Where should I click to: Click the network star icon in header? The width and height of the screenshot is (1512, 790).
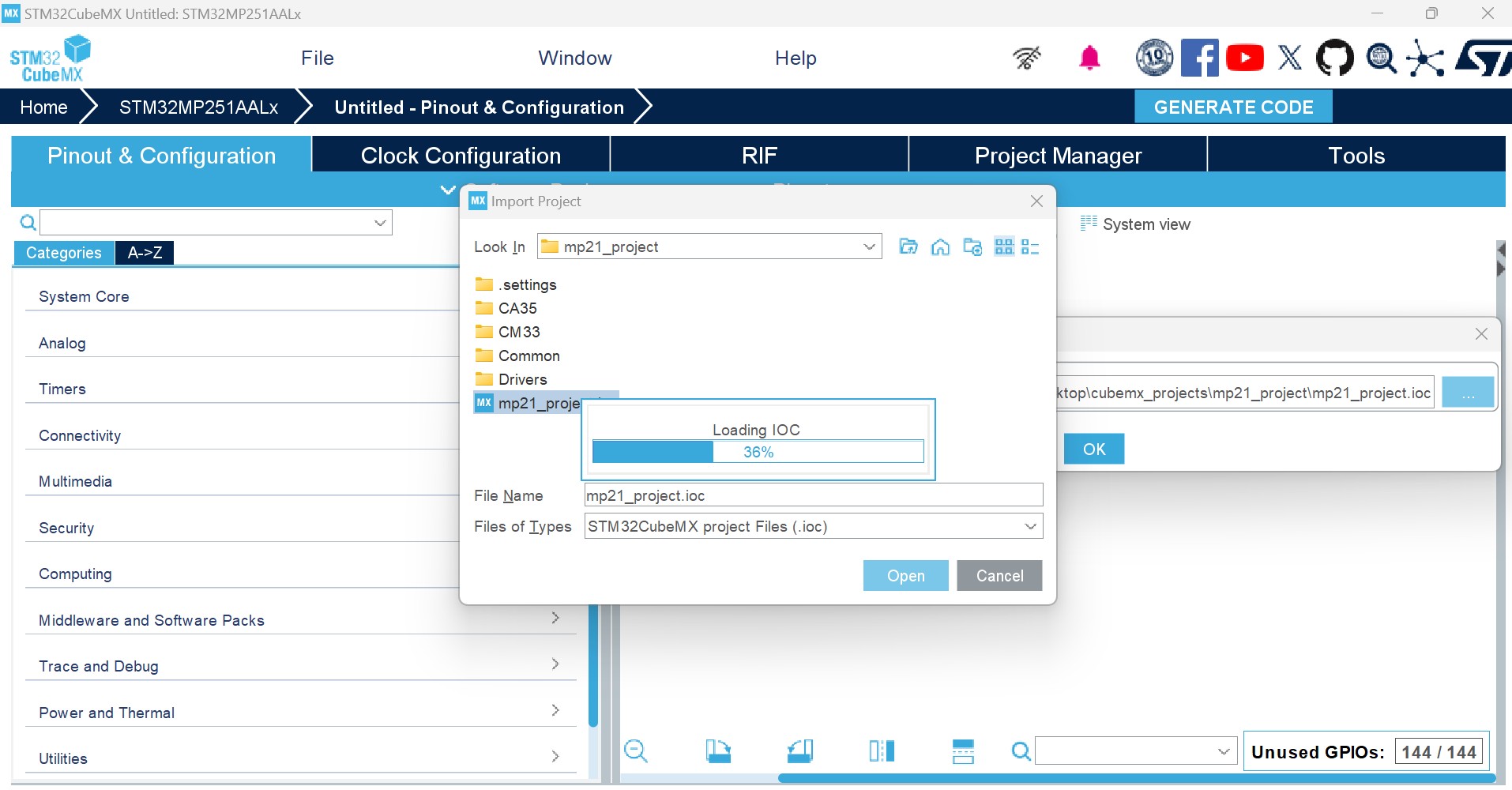click(1426, 58)
